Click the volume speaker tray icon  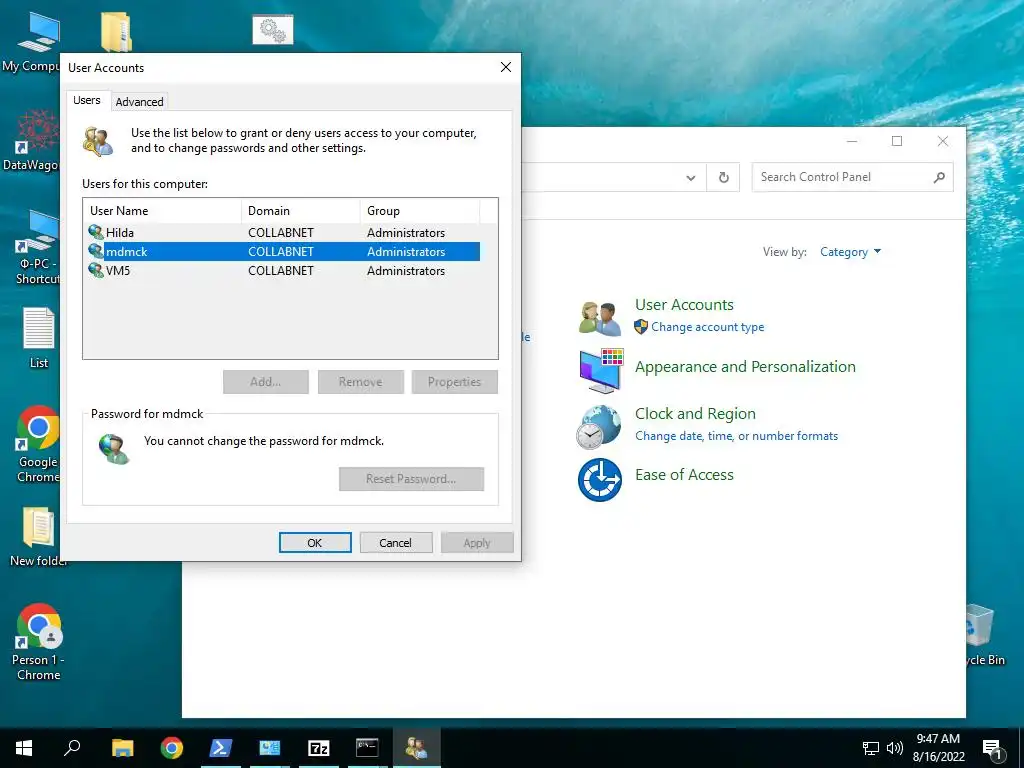coord(895,748)
